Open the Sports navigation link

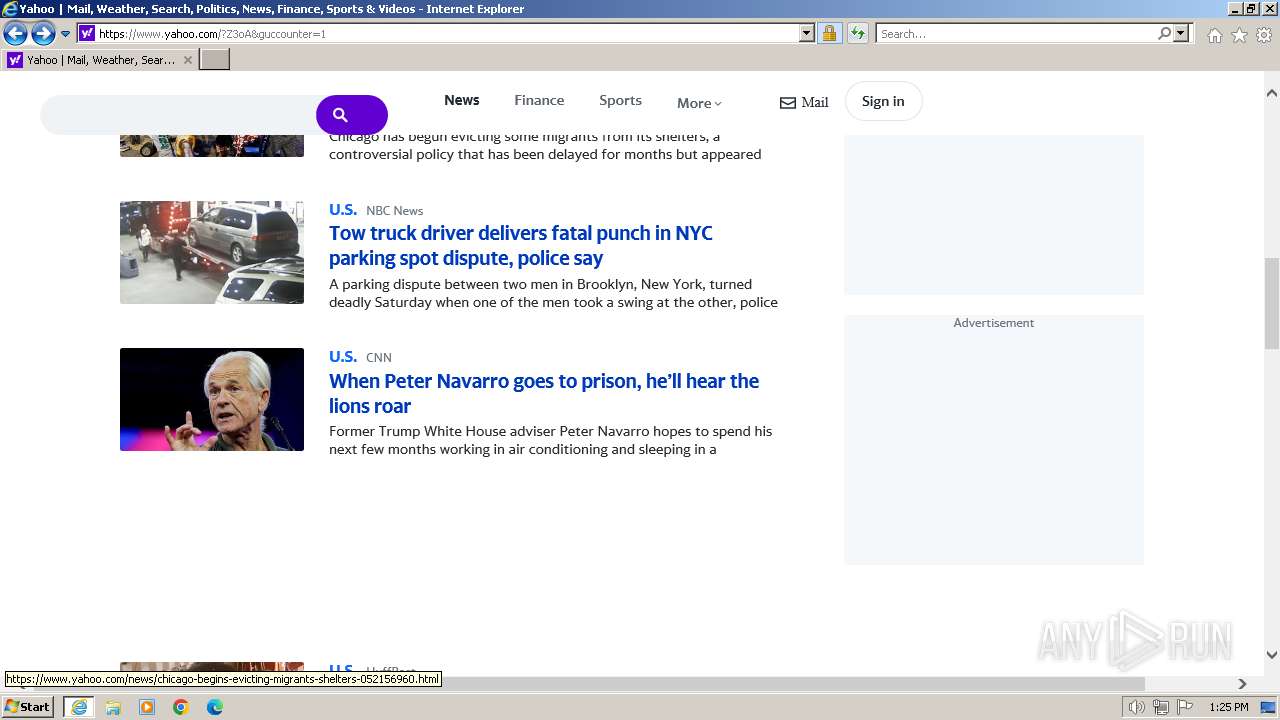click(x=620, y=100)
